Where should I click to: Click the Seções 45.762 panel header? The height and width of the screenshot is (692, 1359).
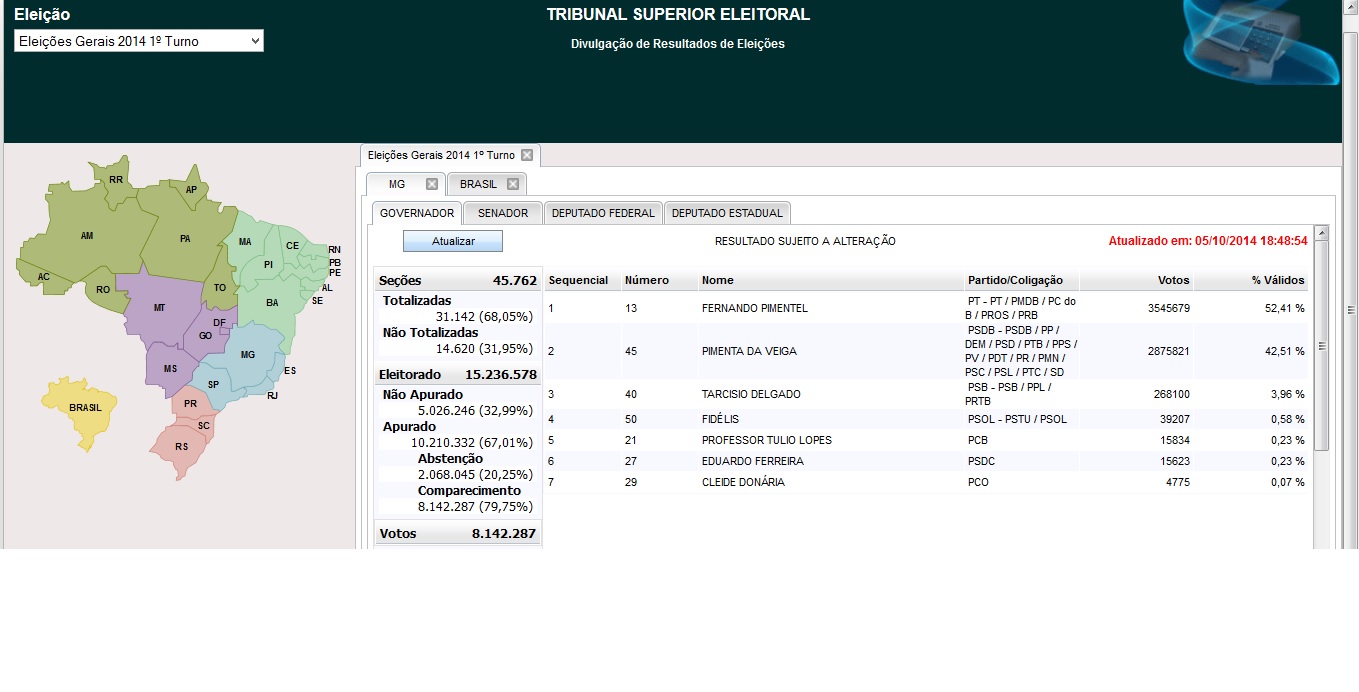458,280
